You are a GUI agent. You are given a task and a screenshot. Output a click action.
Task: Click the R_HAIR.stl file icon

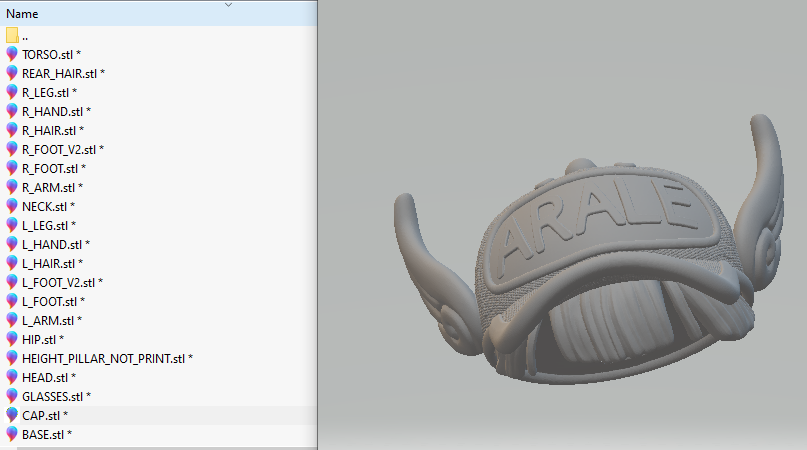tap(12, 131)
